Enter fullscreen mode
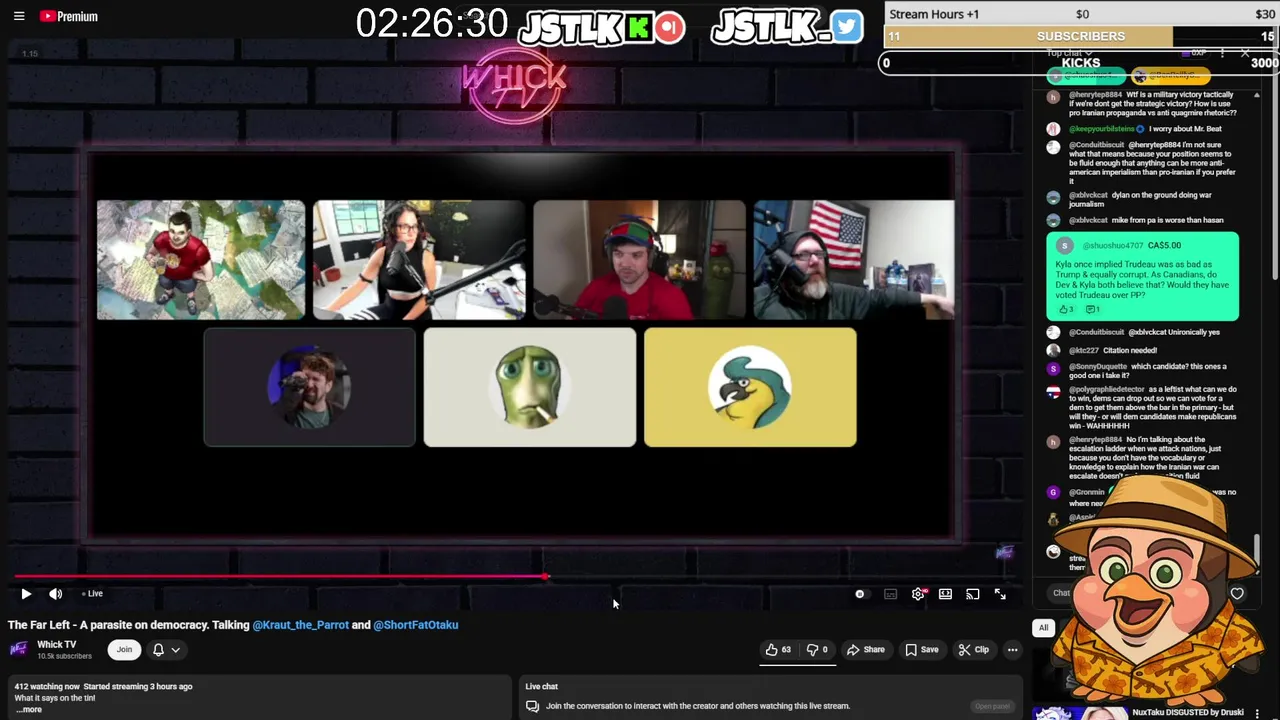Screen dimensions: 1280x720 click(x=1000, y=594)
